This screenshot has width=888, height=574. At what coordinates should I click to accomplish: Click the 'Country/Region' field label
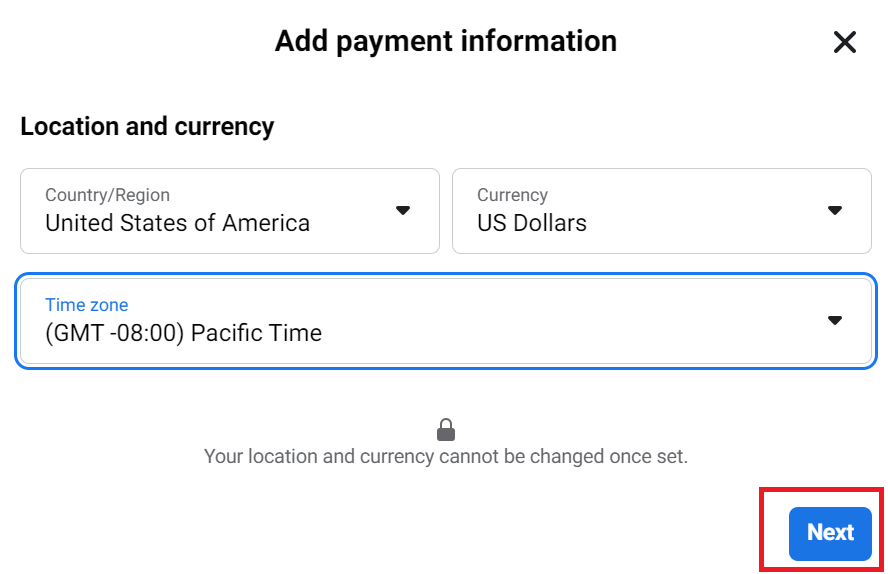108,195
